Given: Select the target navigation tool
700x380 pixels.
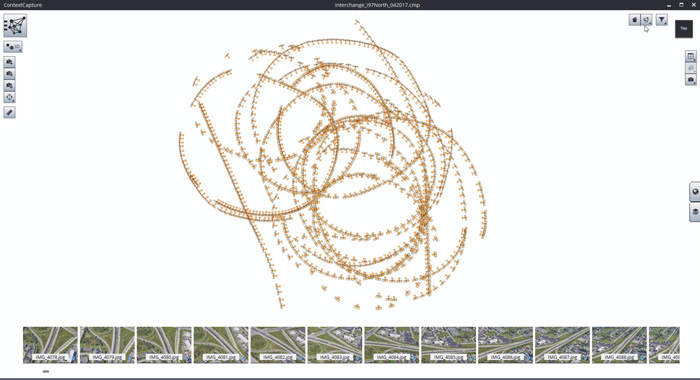Looking at the screenshot, I should (x=9, y=97).
